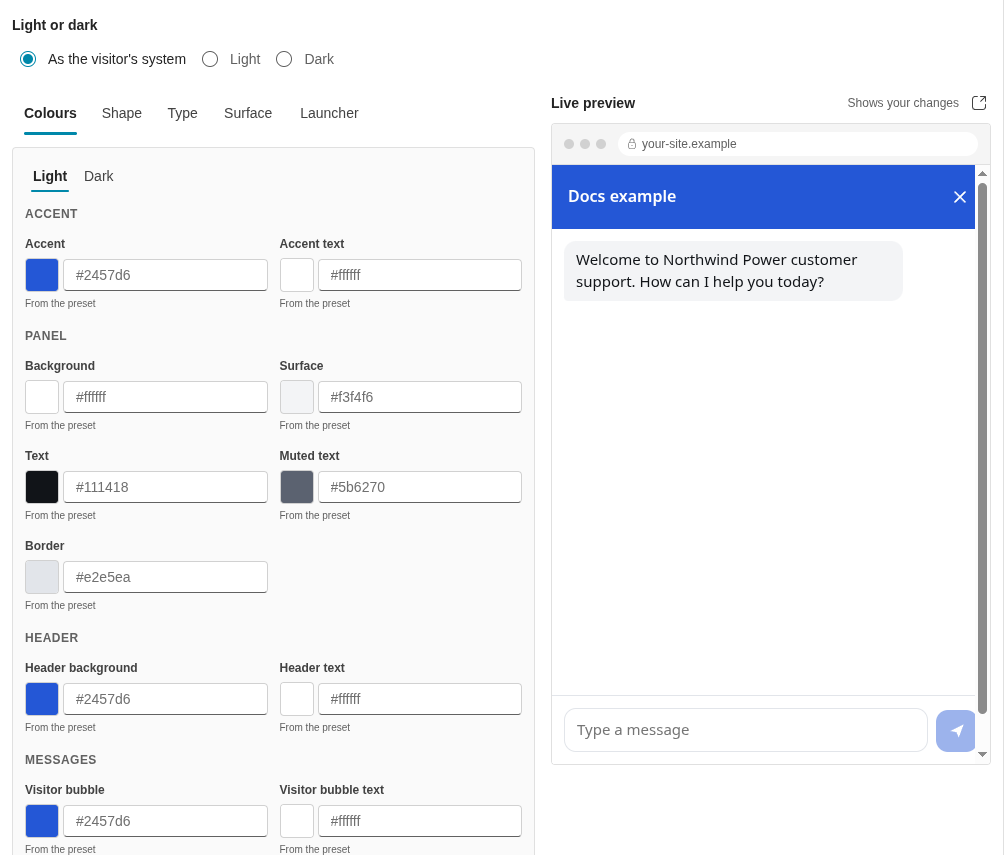Go to the Launcher tab
Viewport: 1004px width, 855px height.
(329, 113)
